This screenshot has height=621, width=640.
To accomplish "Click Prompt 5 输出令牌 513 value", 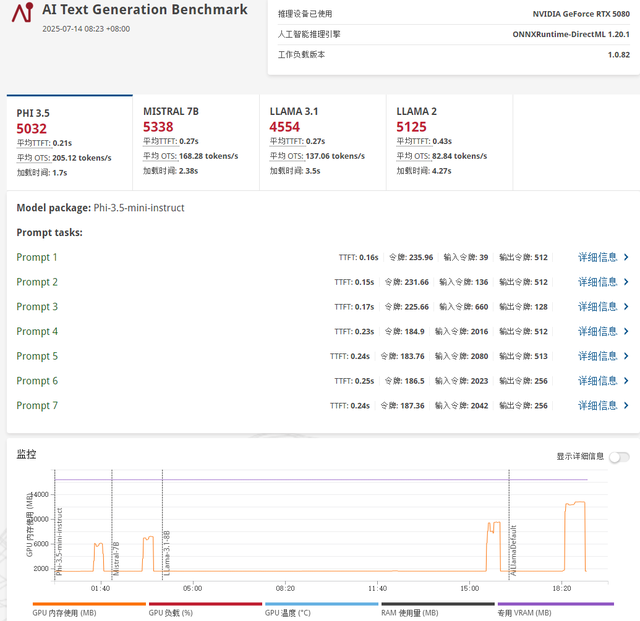I will (541, 356).
